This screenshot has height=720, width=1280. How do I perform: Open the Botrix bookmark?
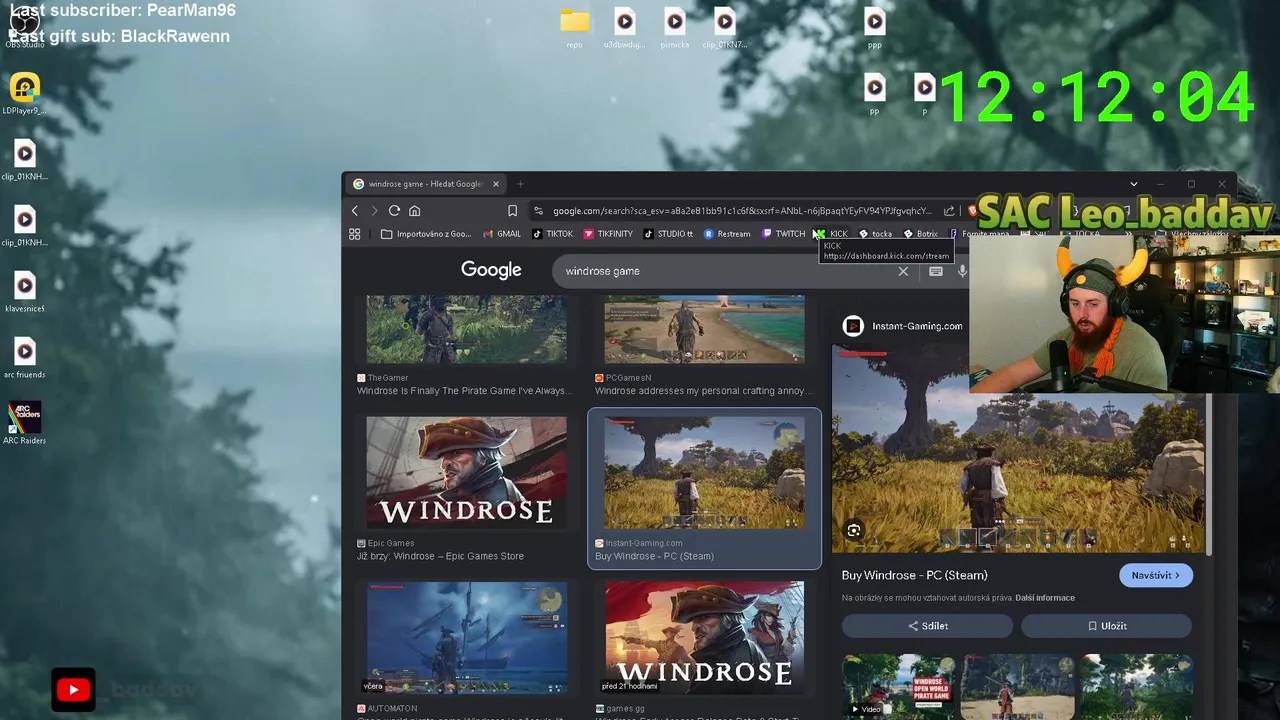[x=921, y=234]
